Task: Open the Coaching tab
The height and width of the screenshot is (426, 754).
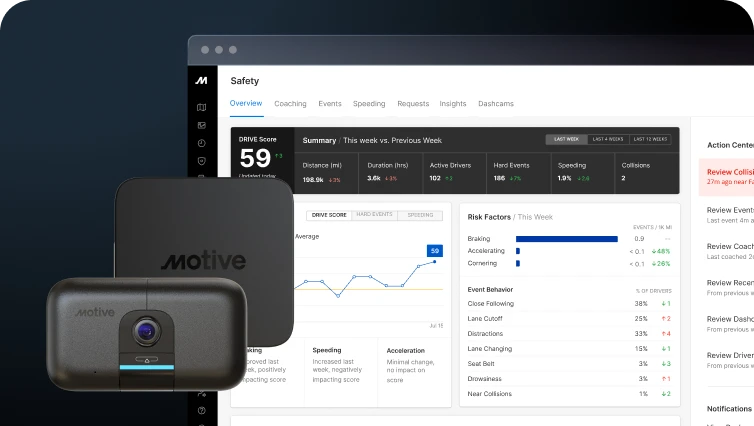Action: pyautogui.click(x=290, y=104)
